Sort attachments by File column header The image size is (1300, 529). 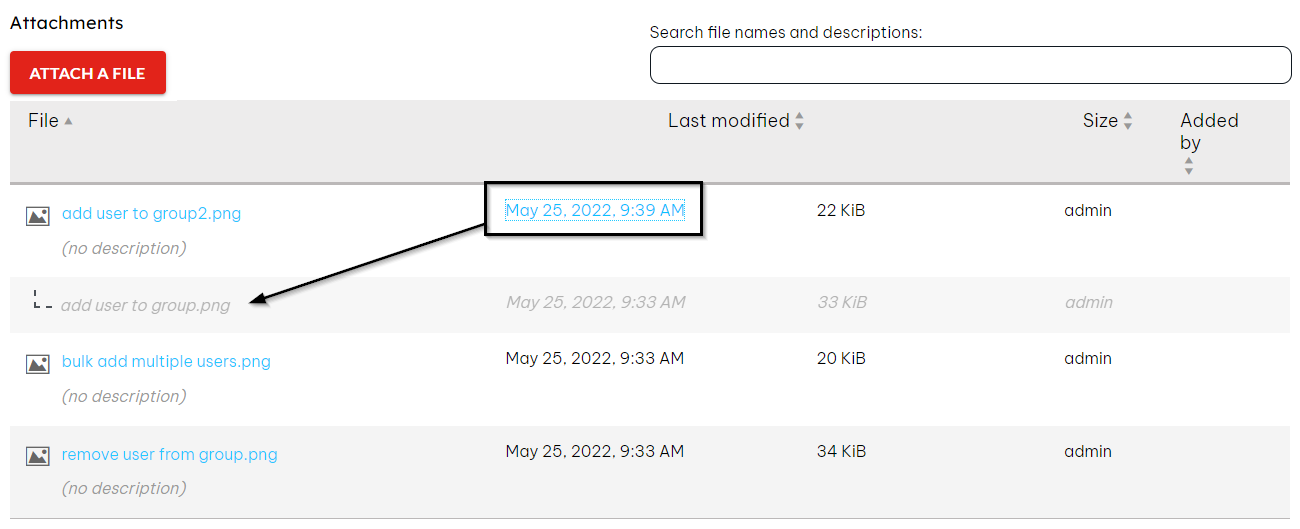click(43, 121)
